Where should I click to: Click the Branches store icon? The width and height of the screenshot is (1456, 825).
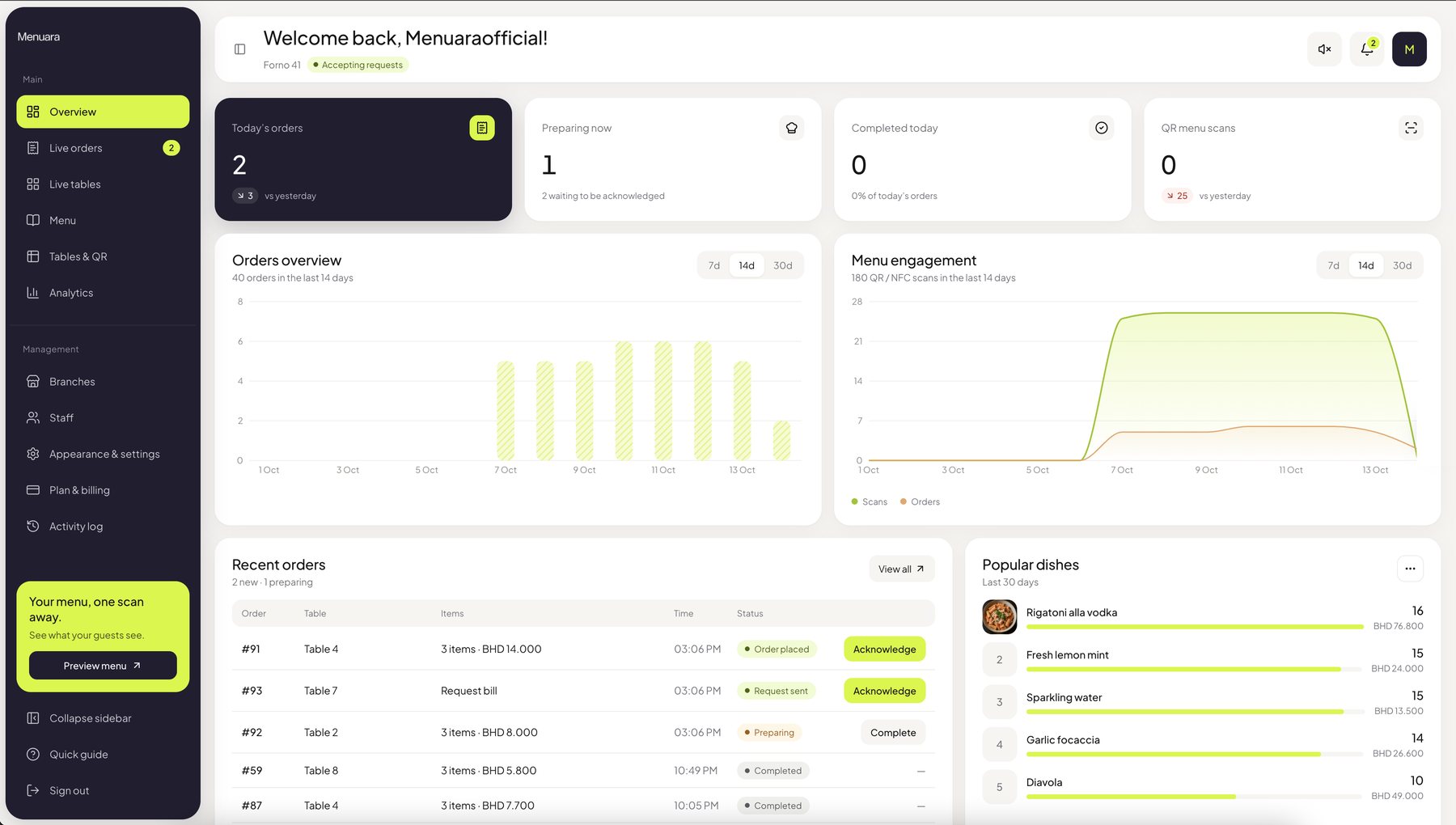click(33, 382)
